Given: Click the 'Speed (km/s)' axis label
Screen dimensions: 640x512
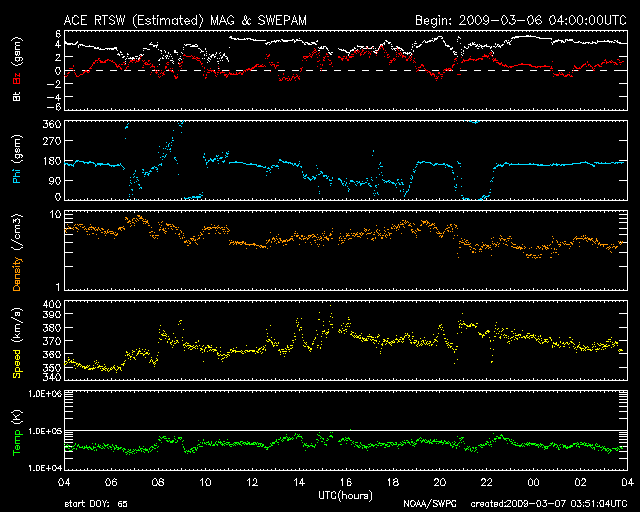Looking at the screenshot, I should point(17,343).
